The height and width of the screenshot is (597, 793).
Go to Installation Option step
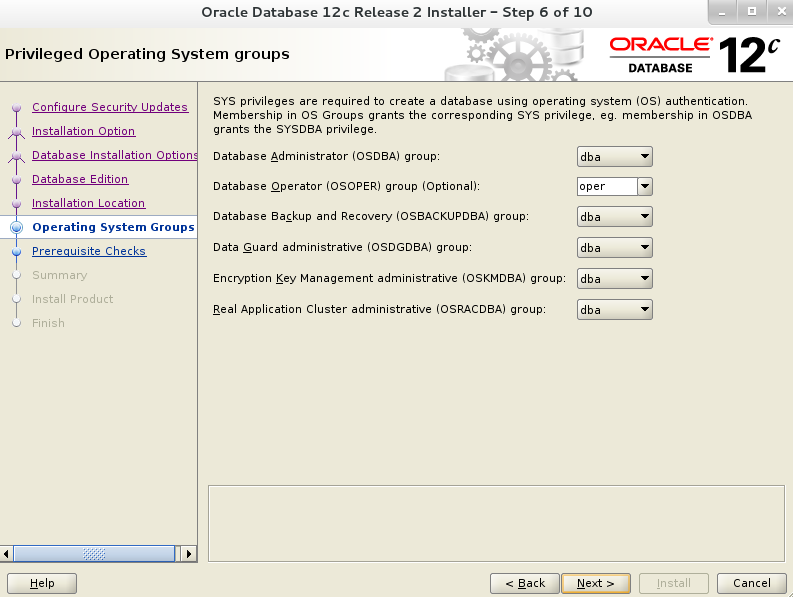pyautogui.click(x=83, y=131)
